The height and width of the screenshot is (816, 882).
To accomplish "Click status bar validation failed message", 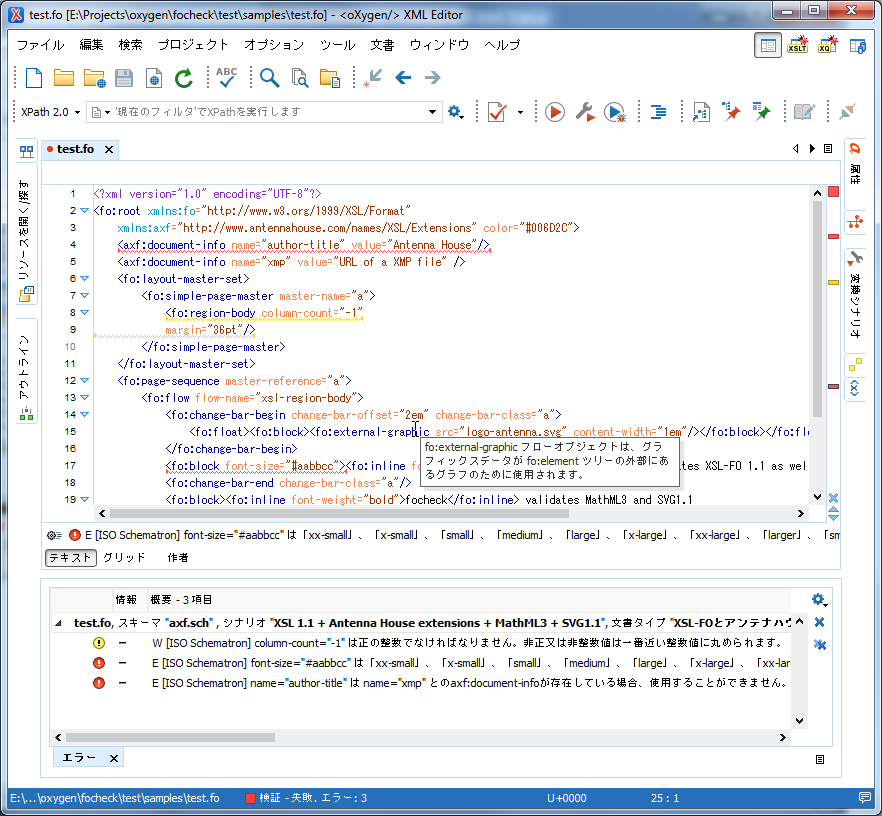I will click(x=307, y=797).
